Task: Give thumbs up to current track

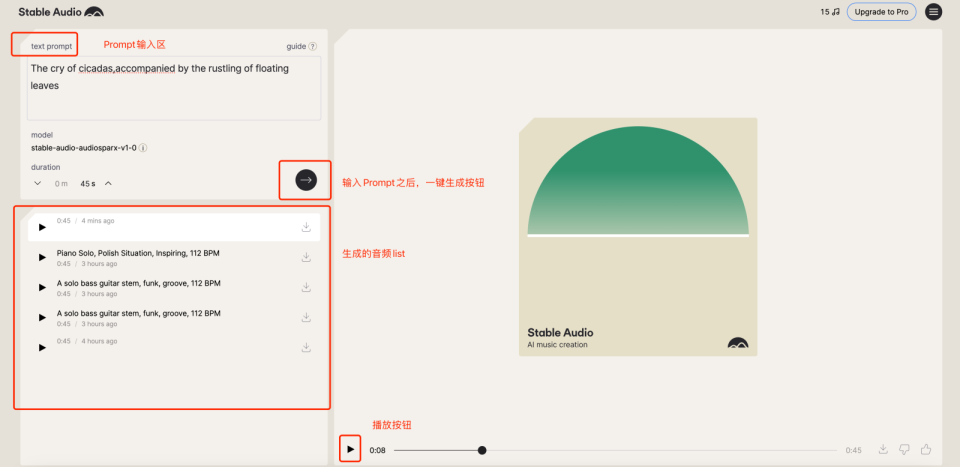Action: [x=926, y=449]
